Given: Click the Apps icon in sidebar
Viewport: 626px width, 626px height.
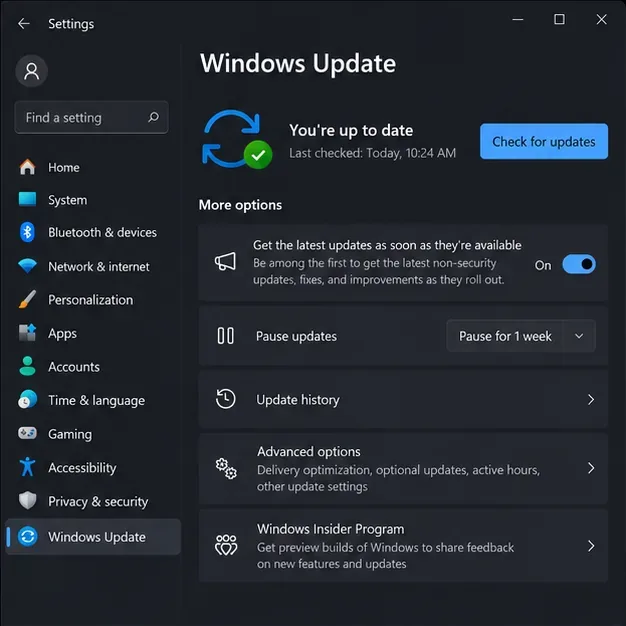Looking at the screenshot, I should (27, 333).
